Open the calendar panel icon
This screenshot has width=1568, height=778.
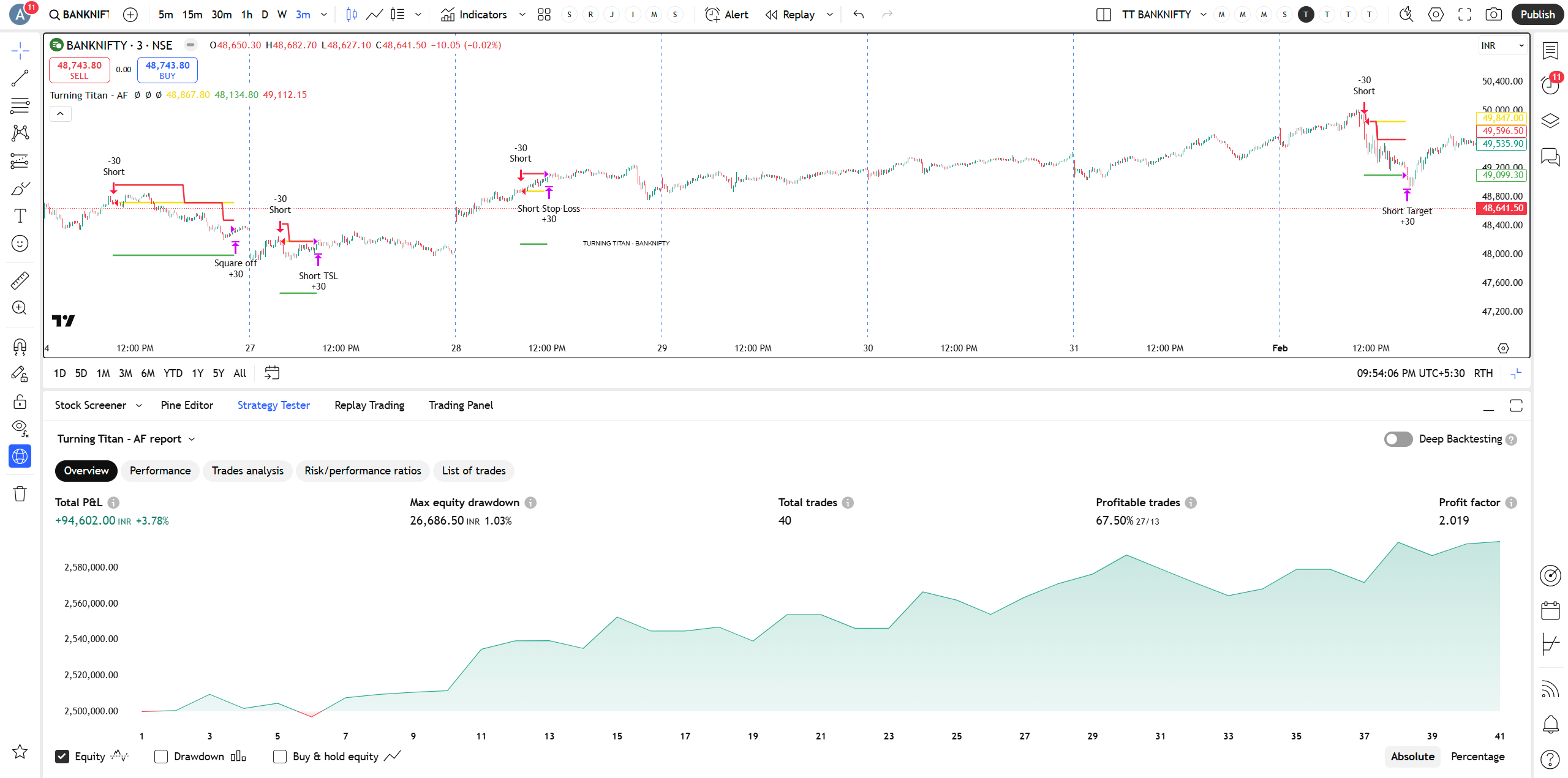click(1550, 610)
